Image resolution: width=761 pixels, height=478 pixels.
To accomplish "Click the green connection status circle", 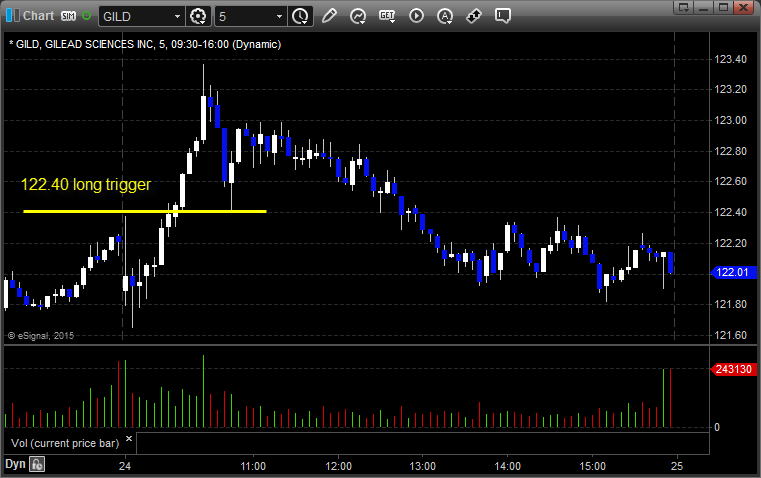I will coord(86,16).
